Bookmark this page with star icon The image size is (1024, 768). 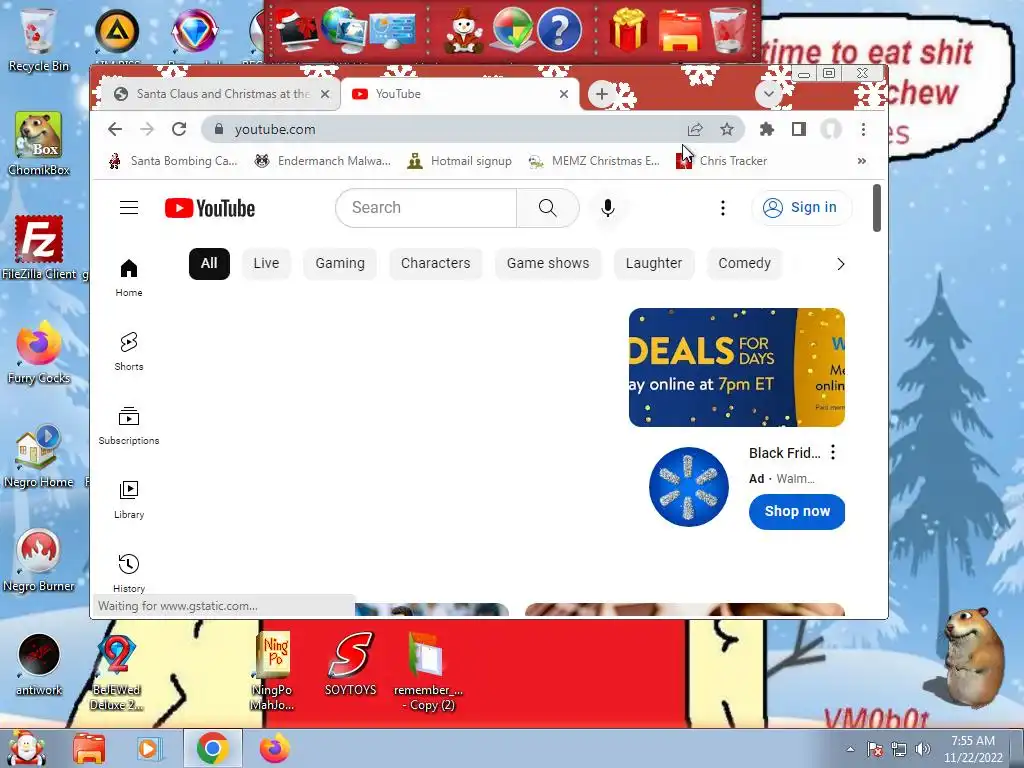726,129
